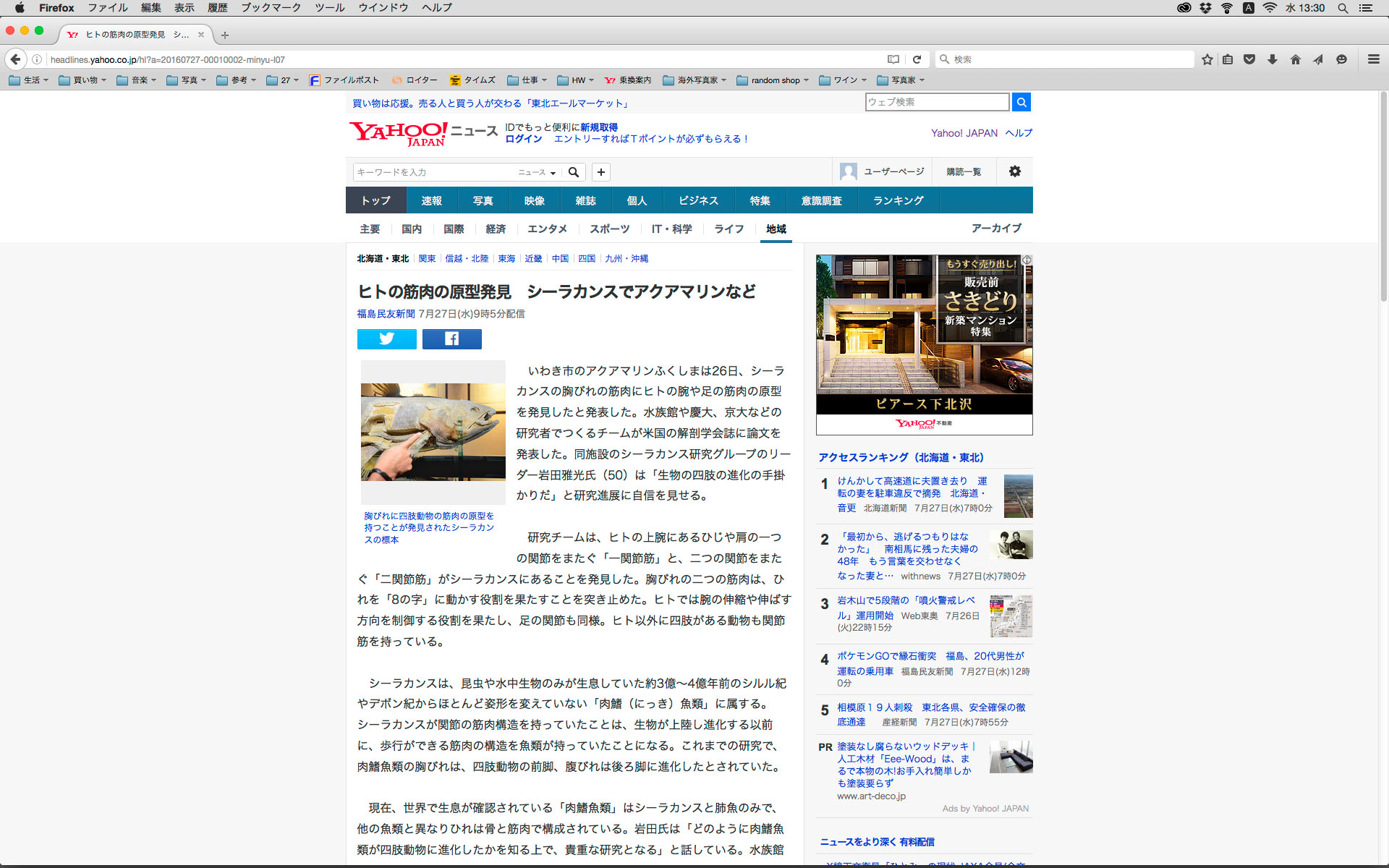The height and width of the screenshot is (868, 1389).
Task: Select the スポーツ news category
Action: (x=609, y=229)
